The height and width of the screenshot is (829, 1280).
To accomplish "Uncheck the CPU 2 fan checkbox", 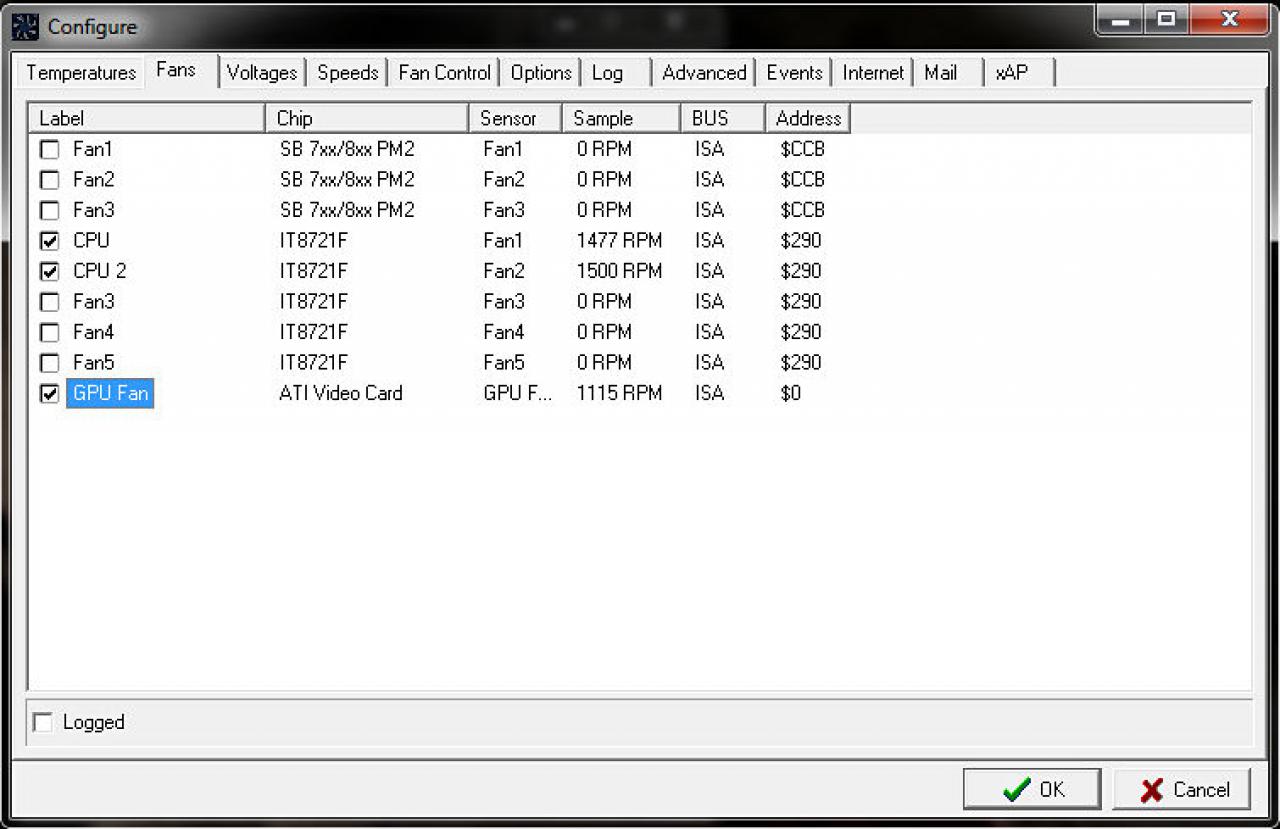I will coord(49,271).
